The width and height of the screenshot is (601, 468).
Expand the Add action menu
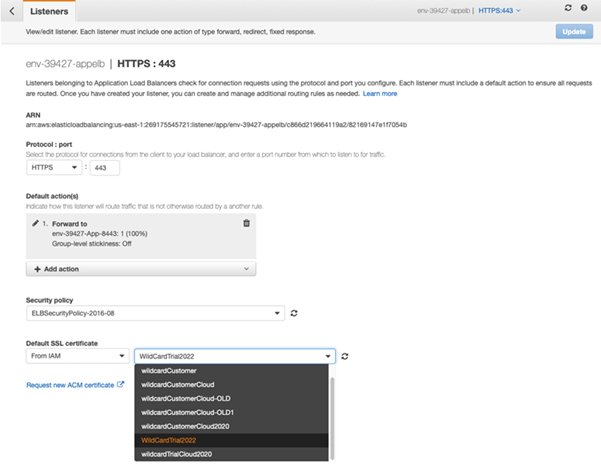click(x=140, y=269)
